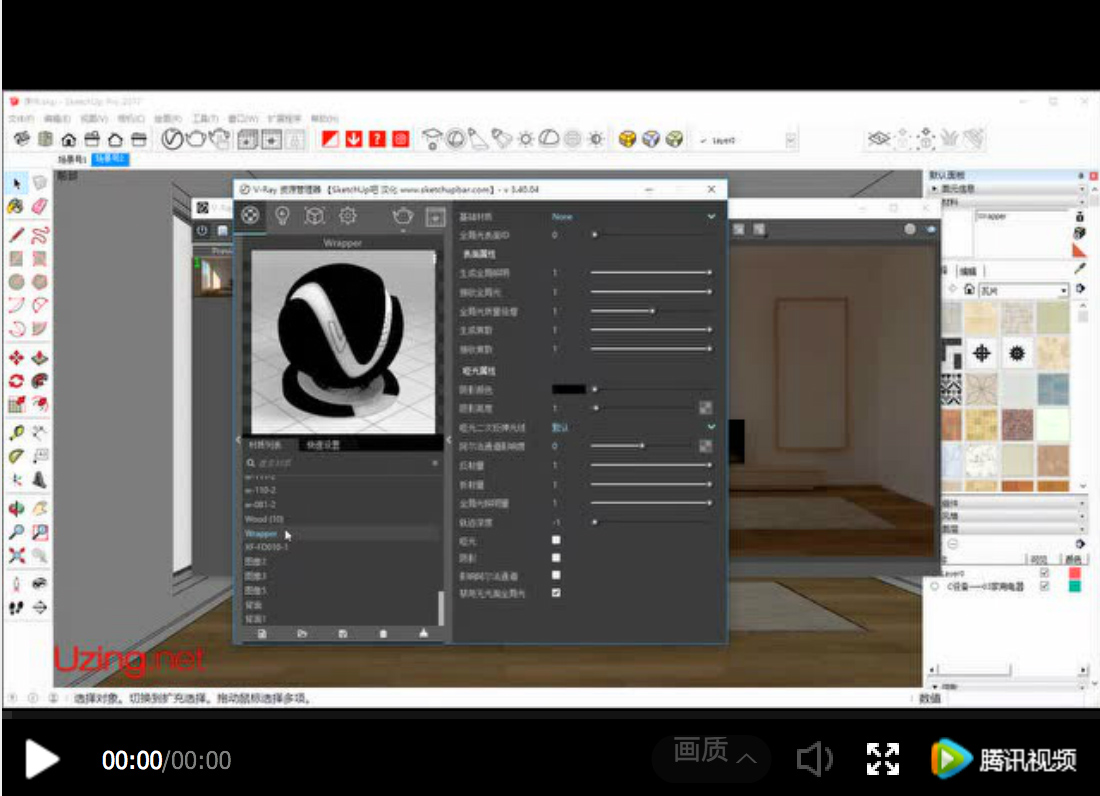Open V-Ray settings gear tab
Viewport: 1100px width, 796px height.
click(x=348, y=215)
